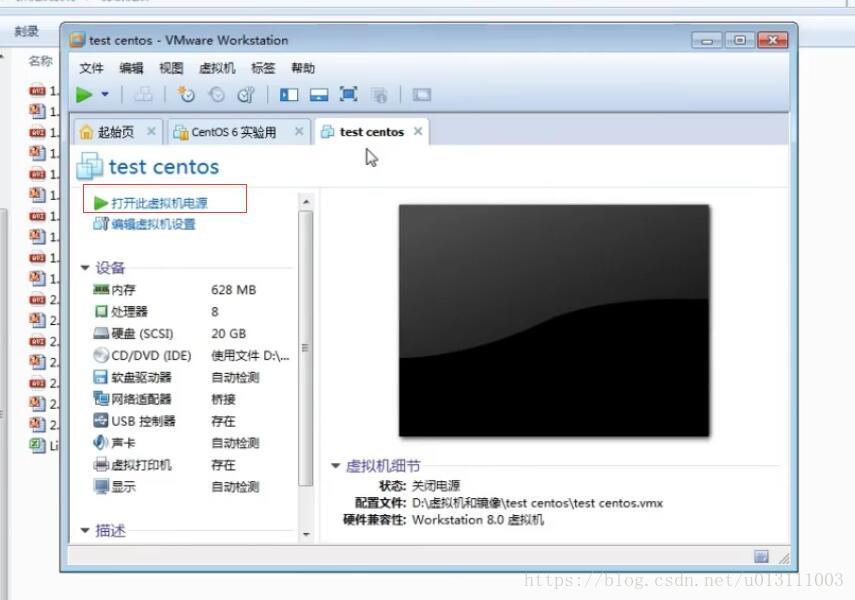Click the 628 MB memory value
The height and width of the screenshot is (600, 855).
click(x=233, y=290)
